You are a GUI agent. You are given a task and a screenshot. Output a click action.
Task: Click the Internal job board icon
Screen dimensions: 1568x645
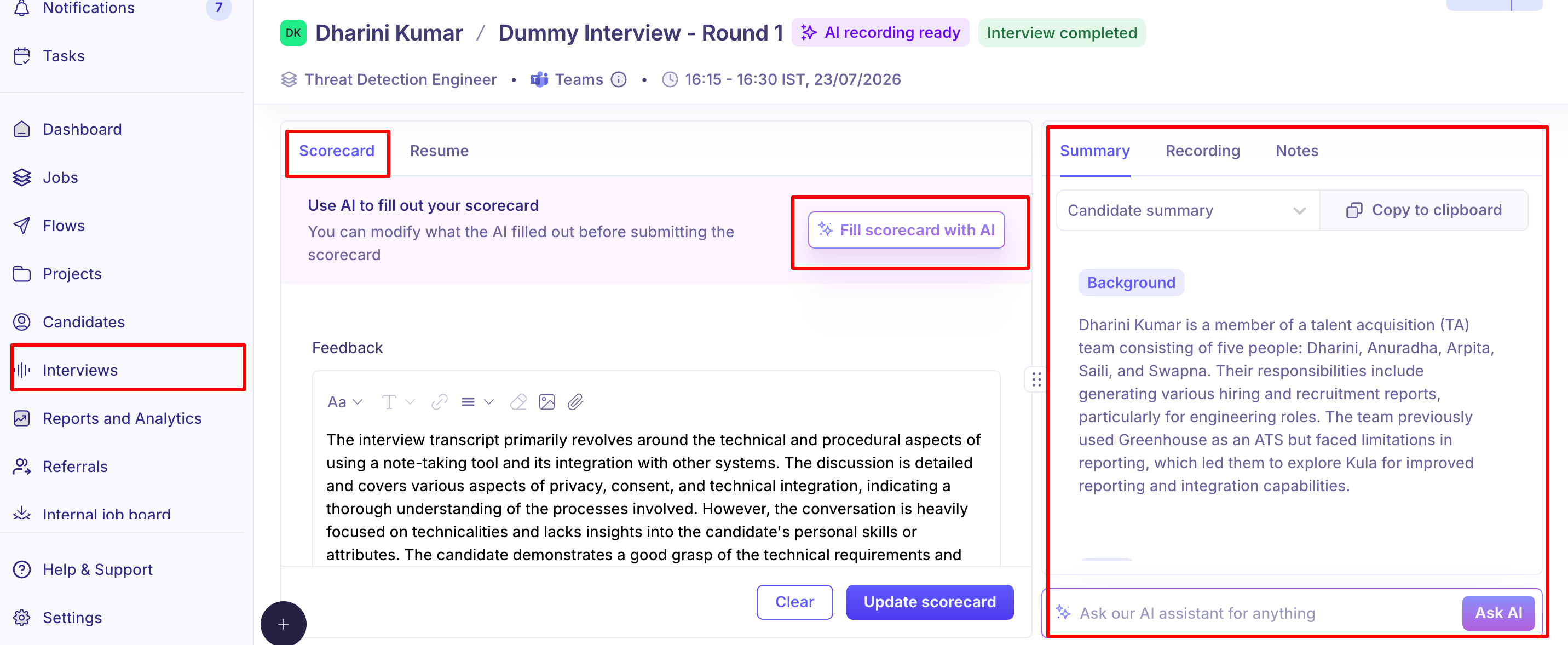coord(22,513)
